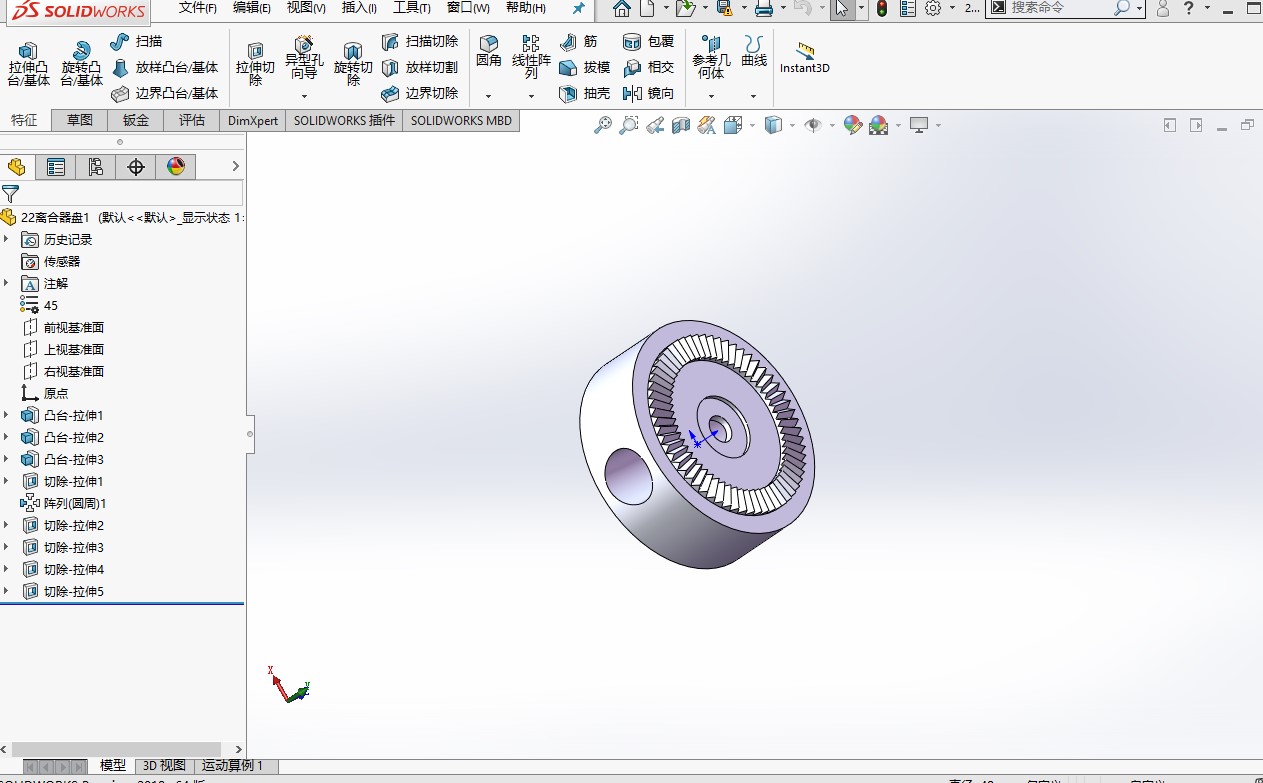This screenshot has width=1263, height=783.
Task: Choose the 拔模 draft tool
Action: point(584,67)
